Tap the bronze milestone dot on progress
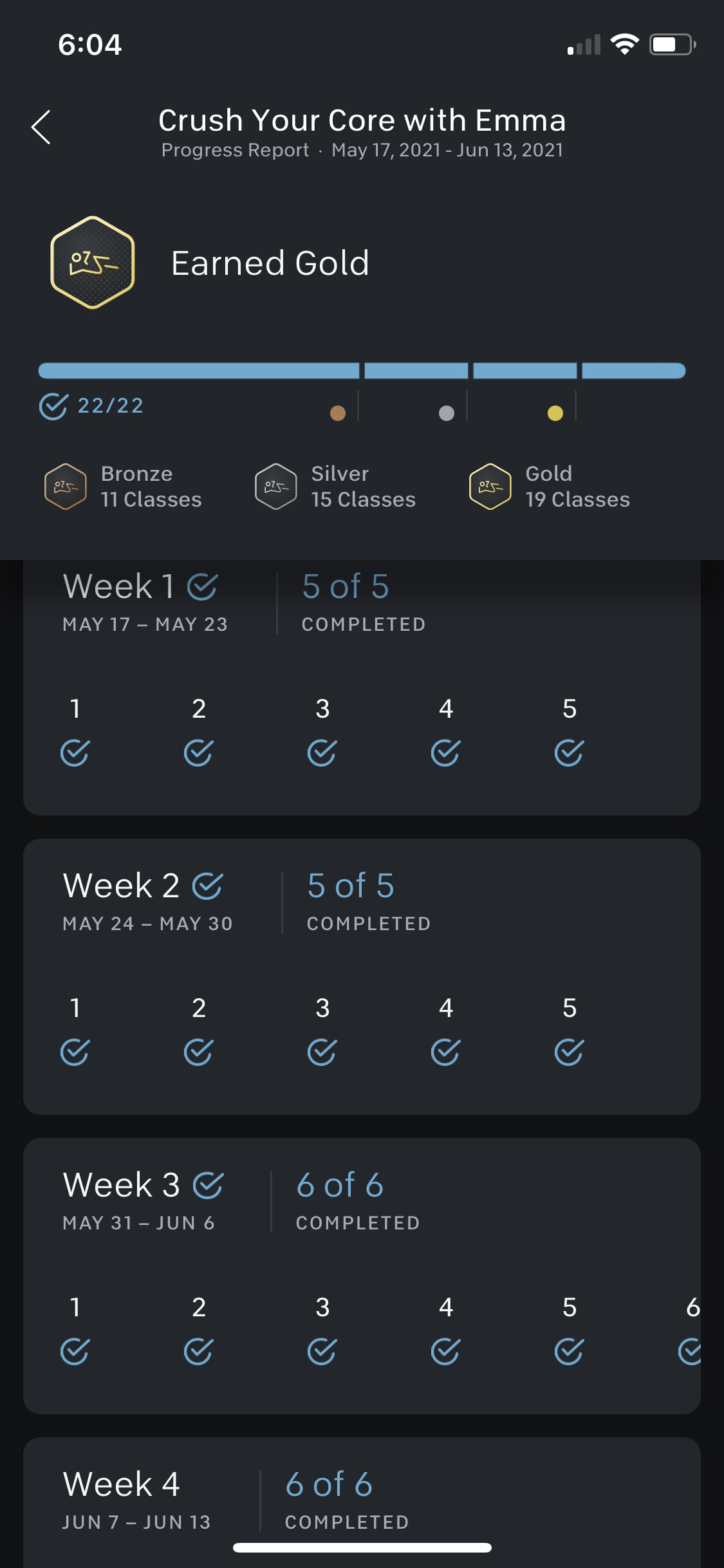 [338, 413]
